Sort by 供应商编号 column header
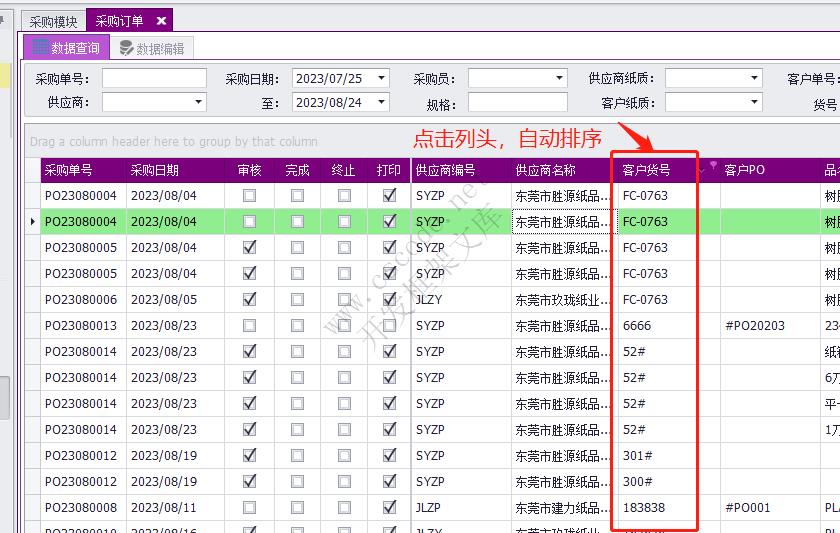The height and width of the screenshot is (533, 840). (x=461, y=170)
